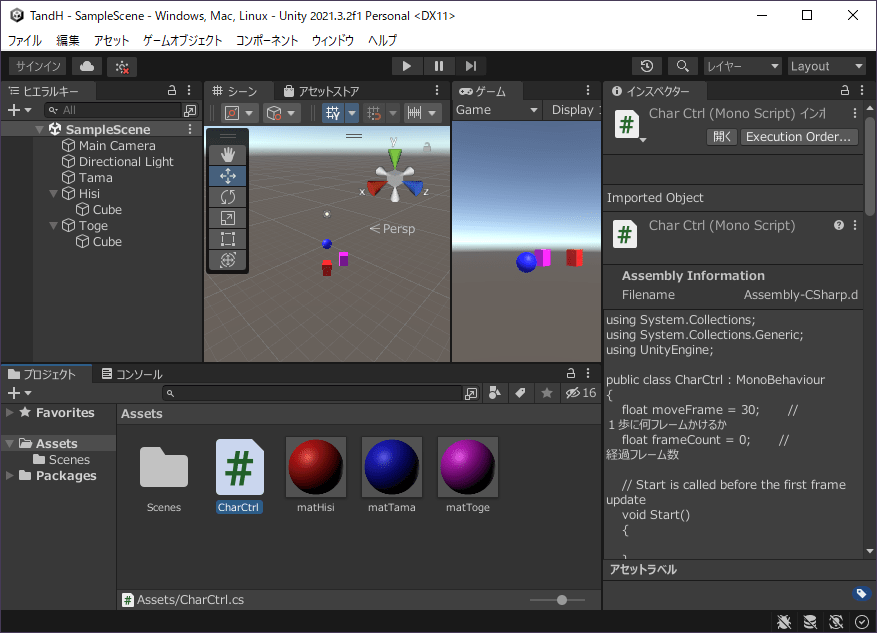Click the search by type icon in Project
The height and width of the screenshot is (633, 877).
click(495, 393)
